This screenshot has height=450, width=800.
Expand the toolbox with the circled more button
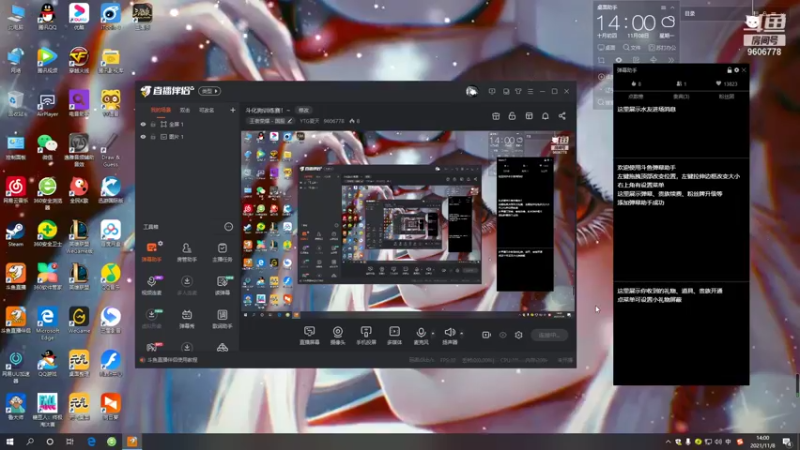229,227
